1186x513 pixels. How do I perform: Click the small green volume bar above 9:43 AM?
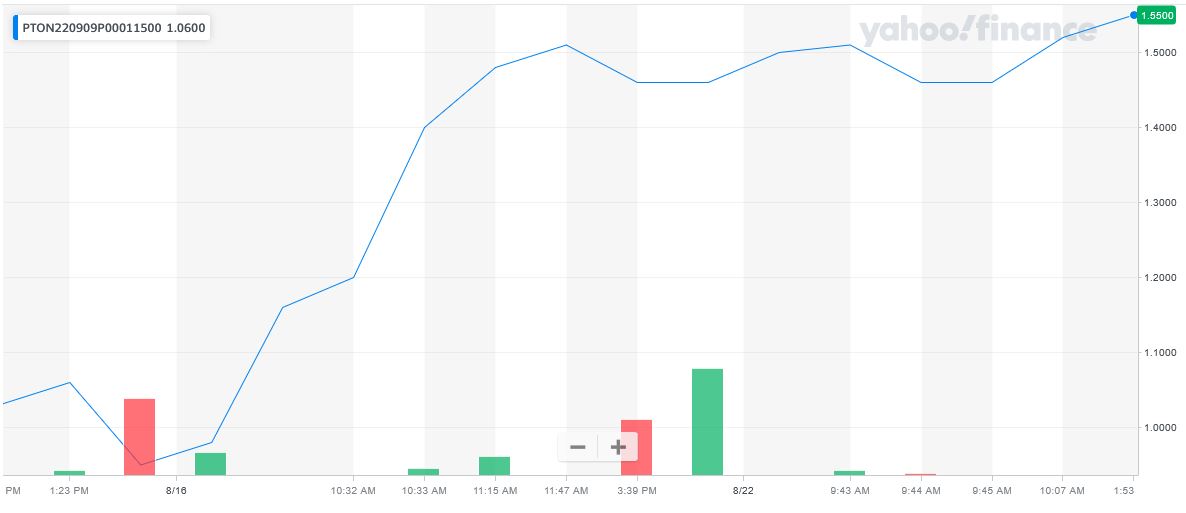point(849,472)
